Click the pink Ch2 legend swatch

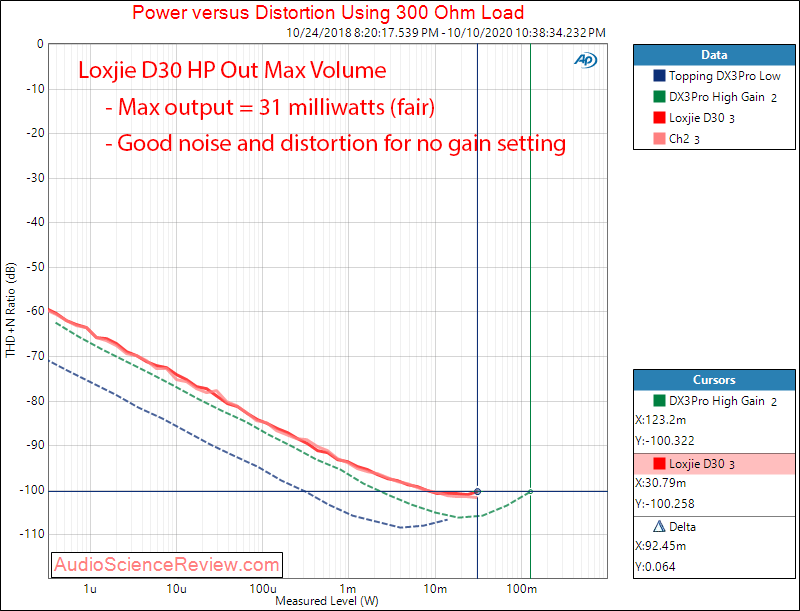[659, 139]
